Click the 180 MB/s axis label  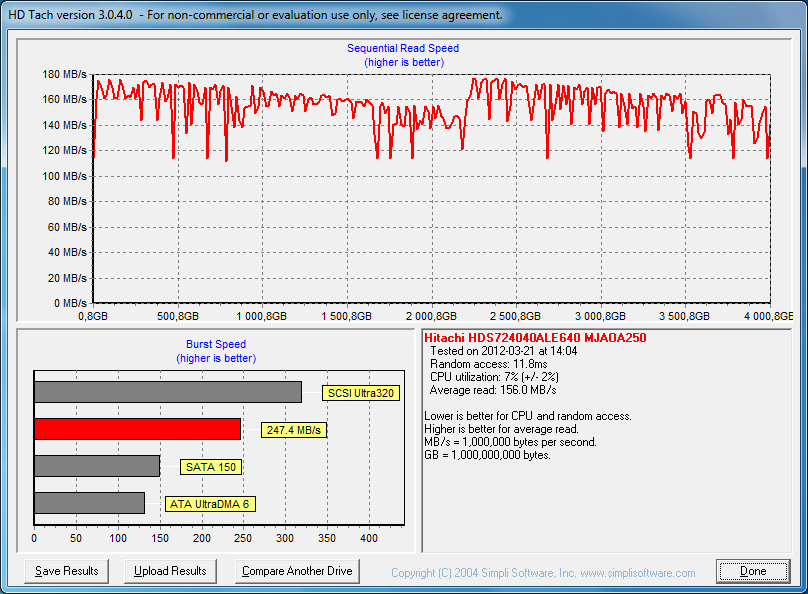pyautogui.click(x=64, y=74)
